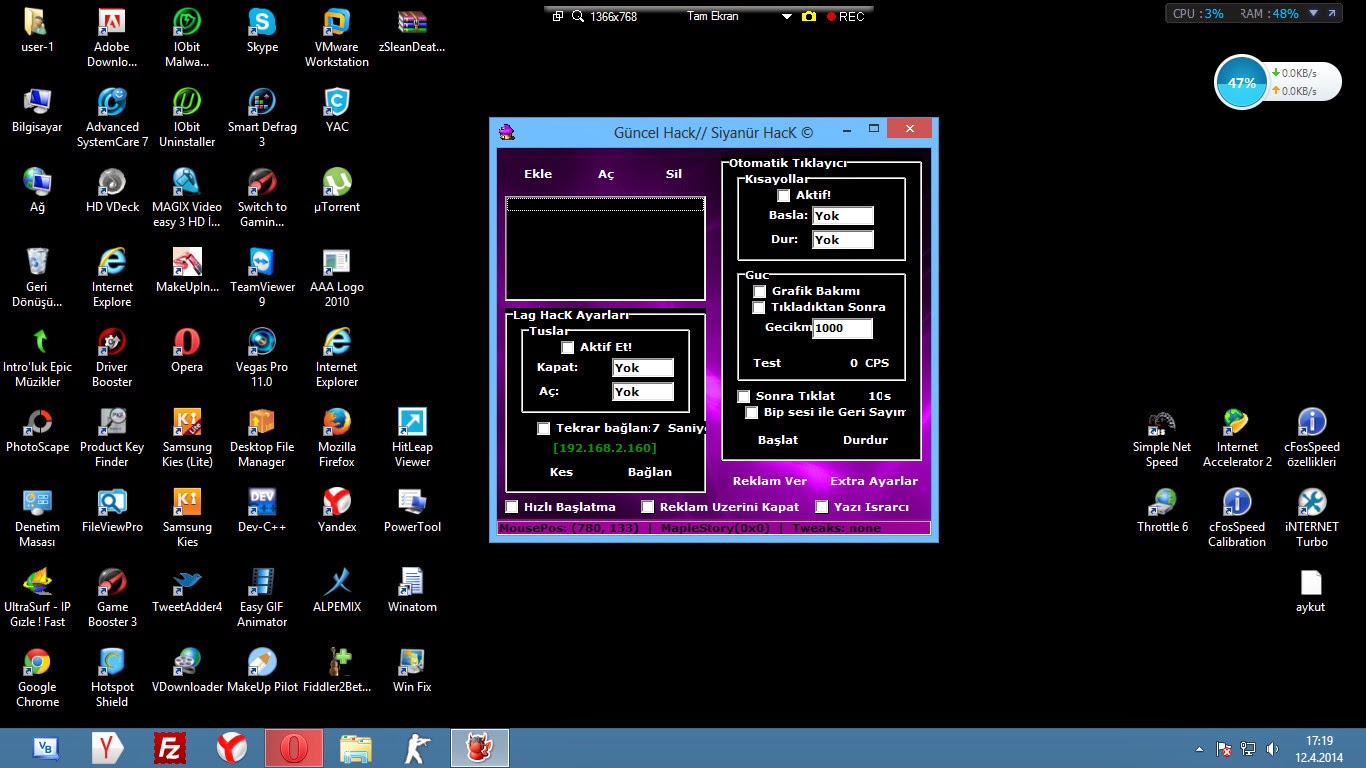The width and height of the screenshot is (1366, 768).
Task: Open µTorrent desktop icon
Action: (x=337, y=190)
